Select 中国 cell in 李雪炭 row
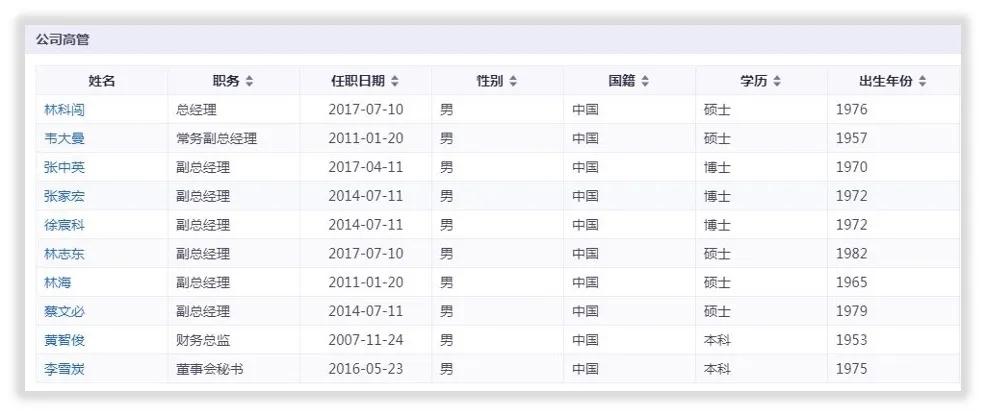Image resolution: width=986 pixels, height=416 pixels. [629, 369]
